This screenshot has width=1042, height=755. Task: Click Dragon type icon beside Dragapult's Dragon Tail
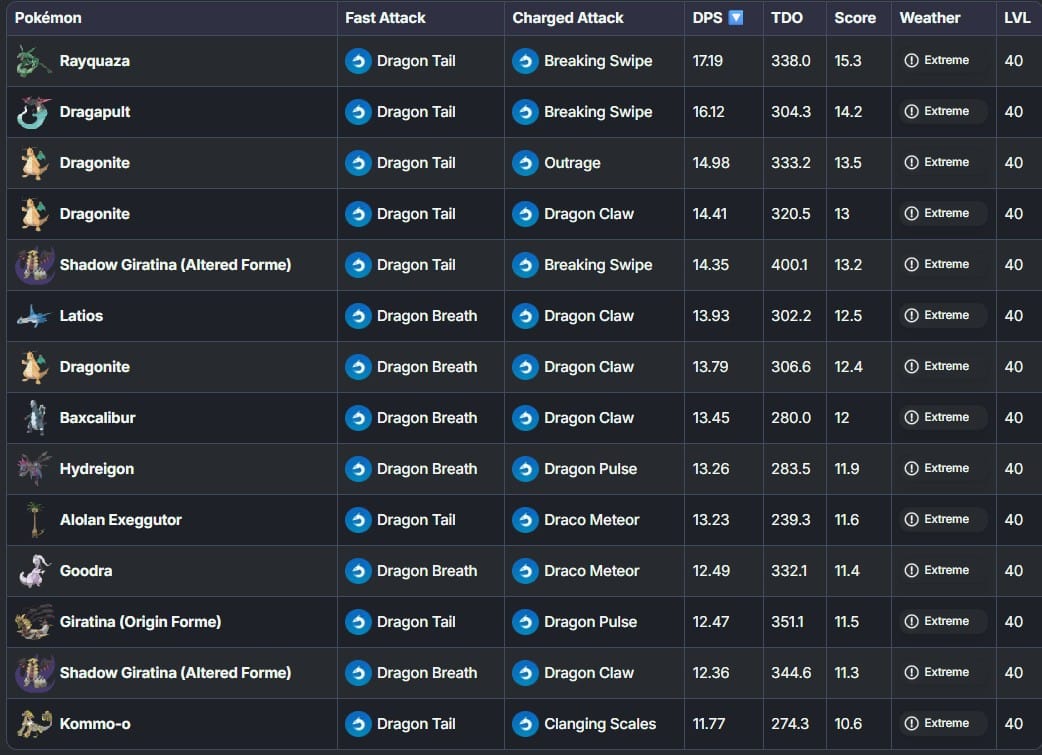coord(358,112)
